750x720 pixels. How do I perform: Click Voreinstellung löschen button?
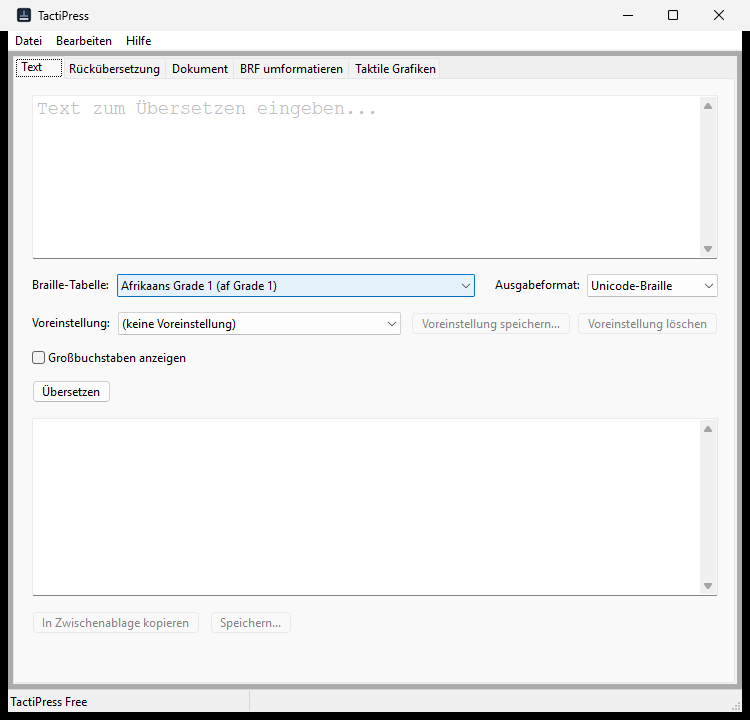[x=647, y=324]
